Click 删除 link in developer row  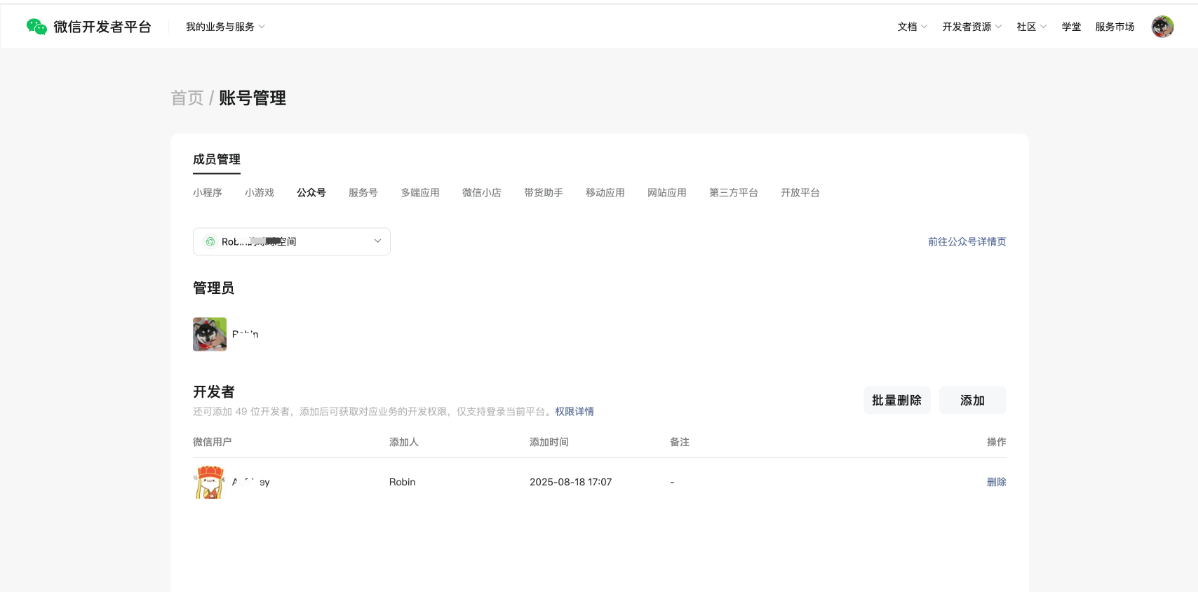[996, 482]
